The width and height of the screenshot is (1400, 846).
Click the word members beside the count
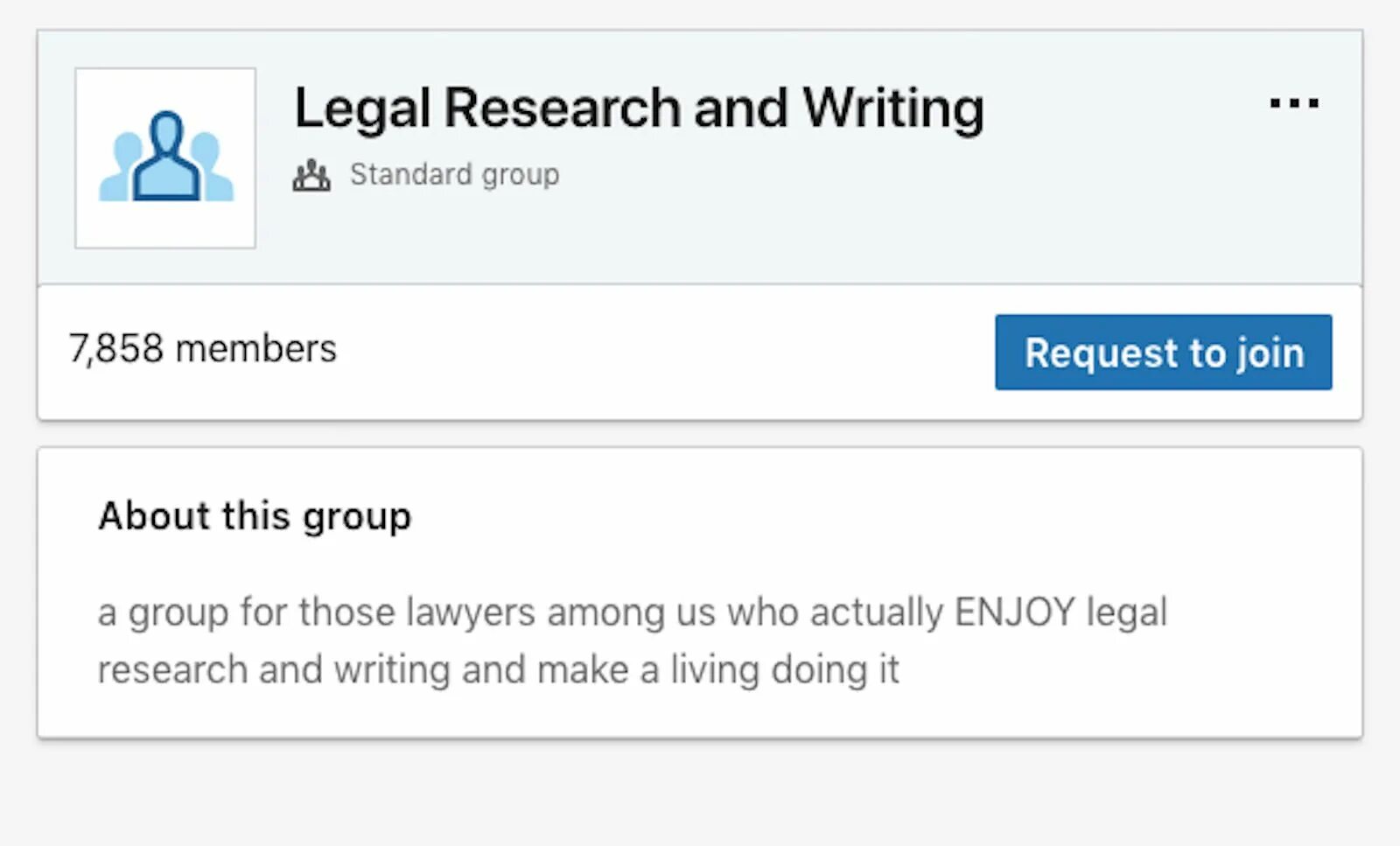pyautogui.click(x=255, y=348)
